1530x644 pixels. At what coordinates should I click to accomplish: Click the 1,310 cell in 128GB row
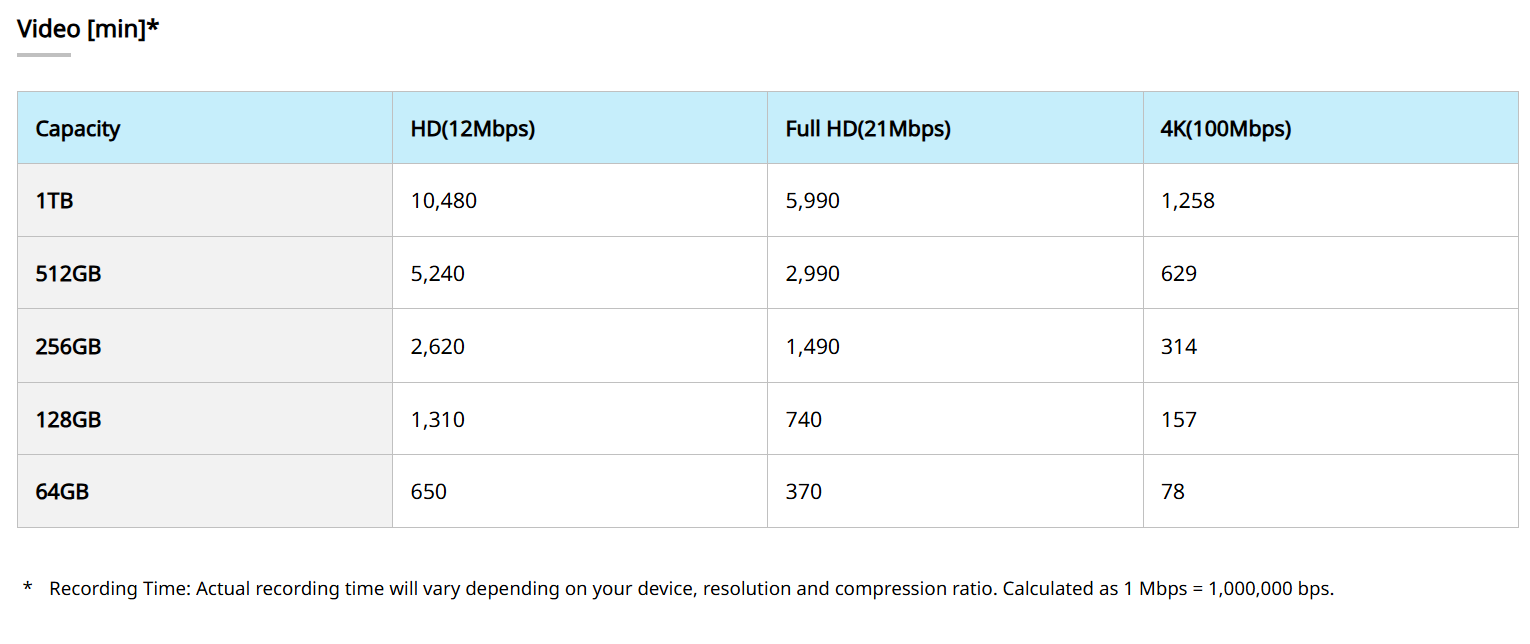[x=438, y=419]
